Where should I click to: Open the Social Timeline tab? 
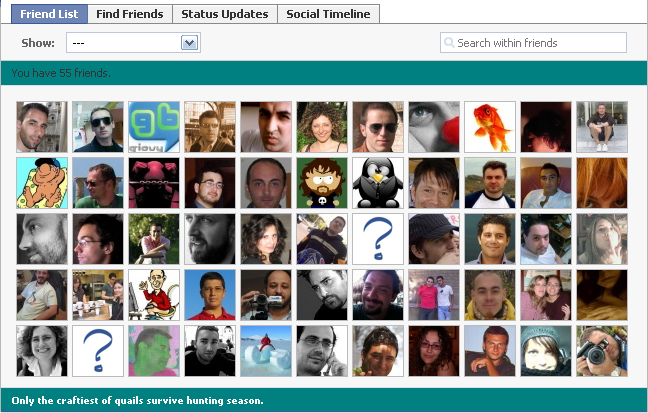click(329, 14)
